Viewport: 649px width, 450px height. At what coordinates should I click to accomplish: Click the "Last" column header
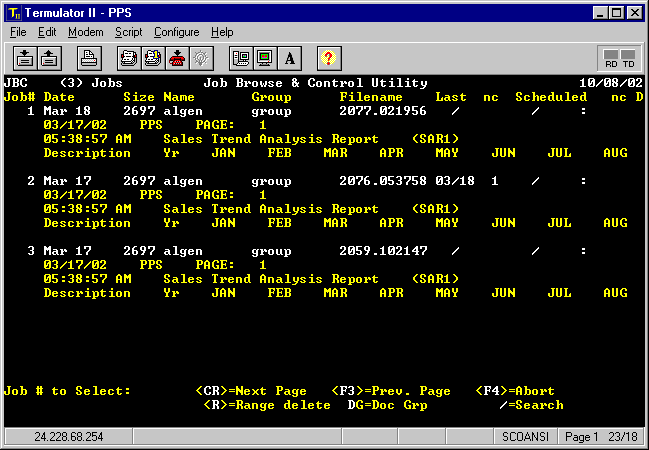click(451, 97)
